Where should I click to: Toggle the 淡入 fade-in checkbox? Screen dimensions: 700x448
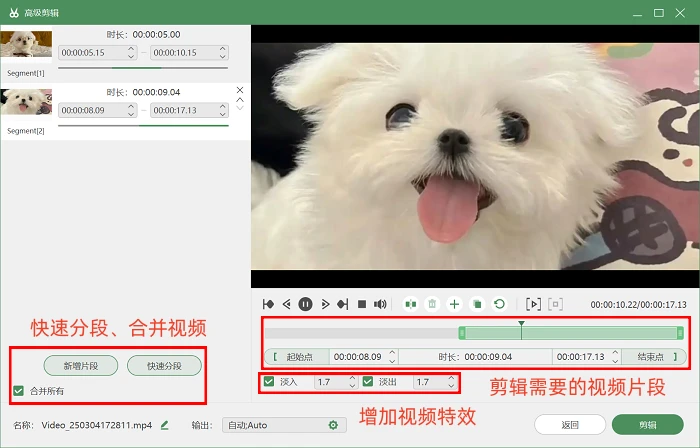pos(269,382)
